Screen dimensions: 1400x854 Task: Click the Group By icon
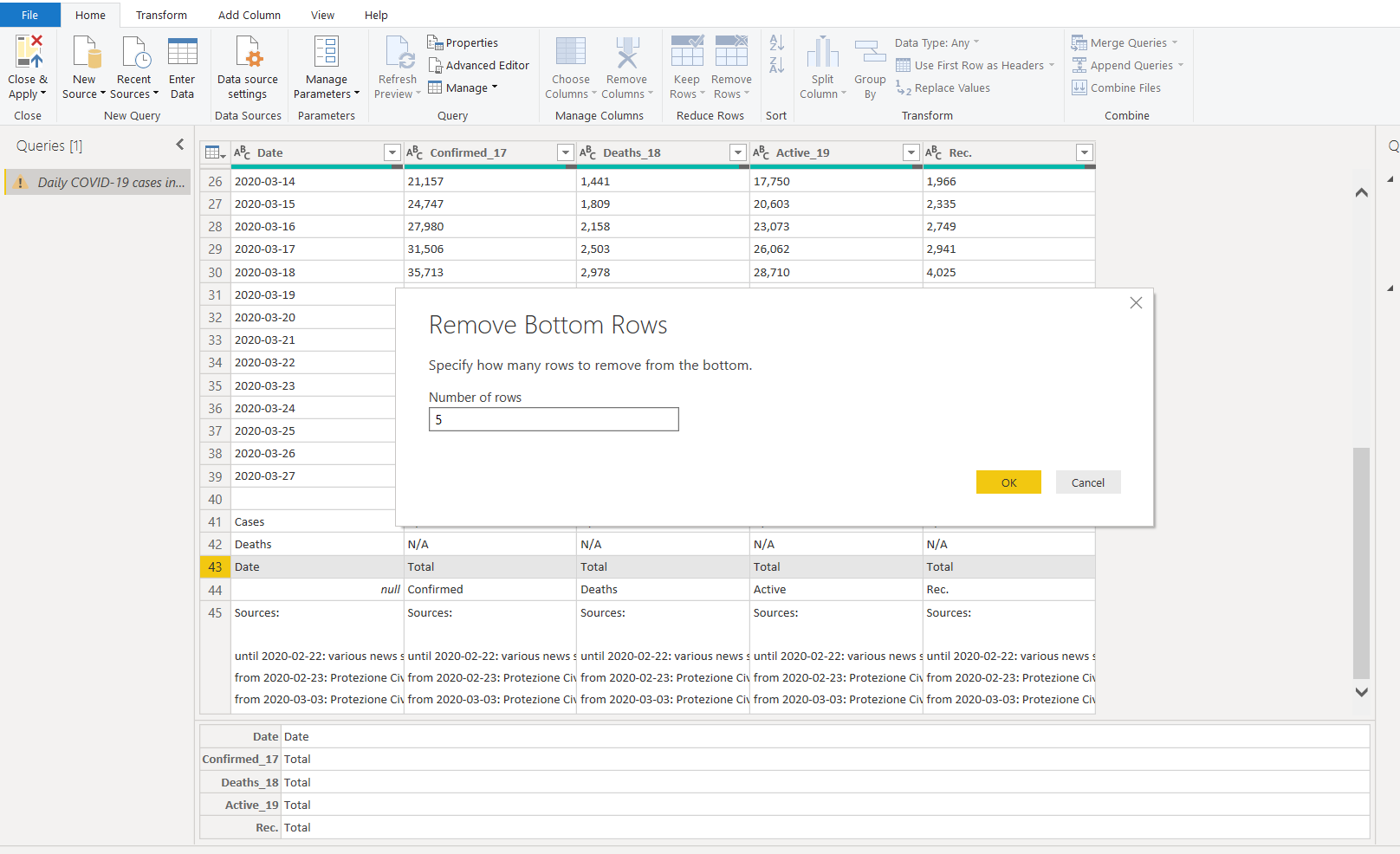(x=870, y=53)
